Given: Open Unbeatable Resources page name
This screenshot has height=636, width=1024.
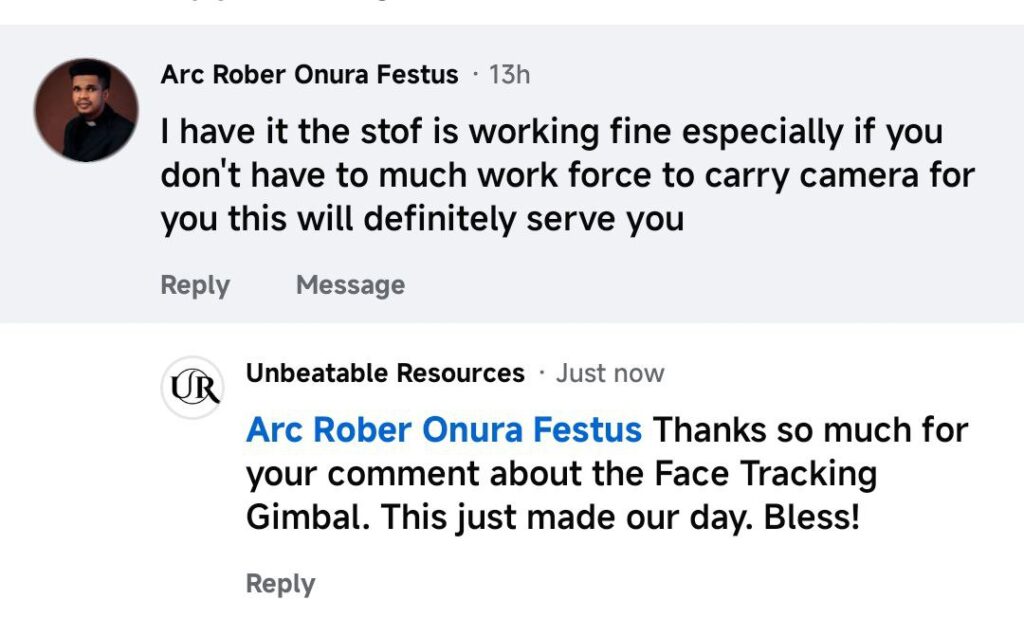Looking at the screenshot, I should coord(385,374).
